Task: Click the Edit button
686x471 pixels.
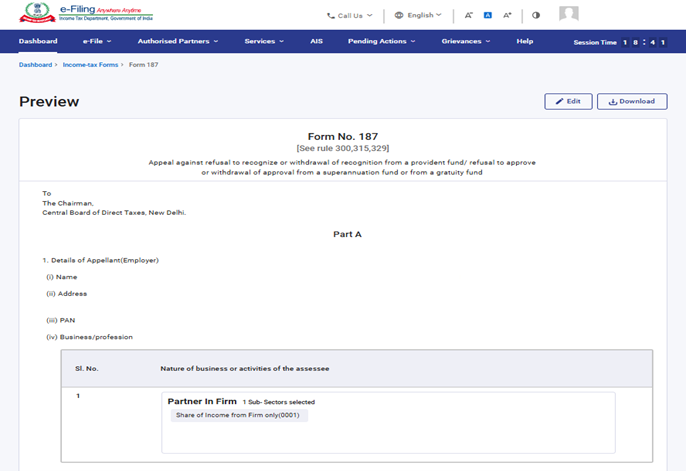Action: (x=568, y=101)
